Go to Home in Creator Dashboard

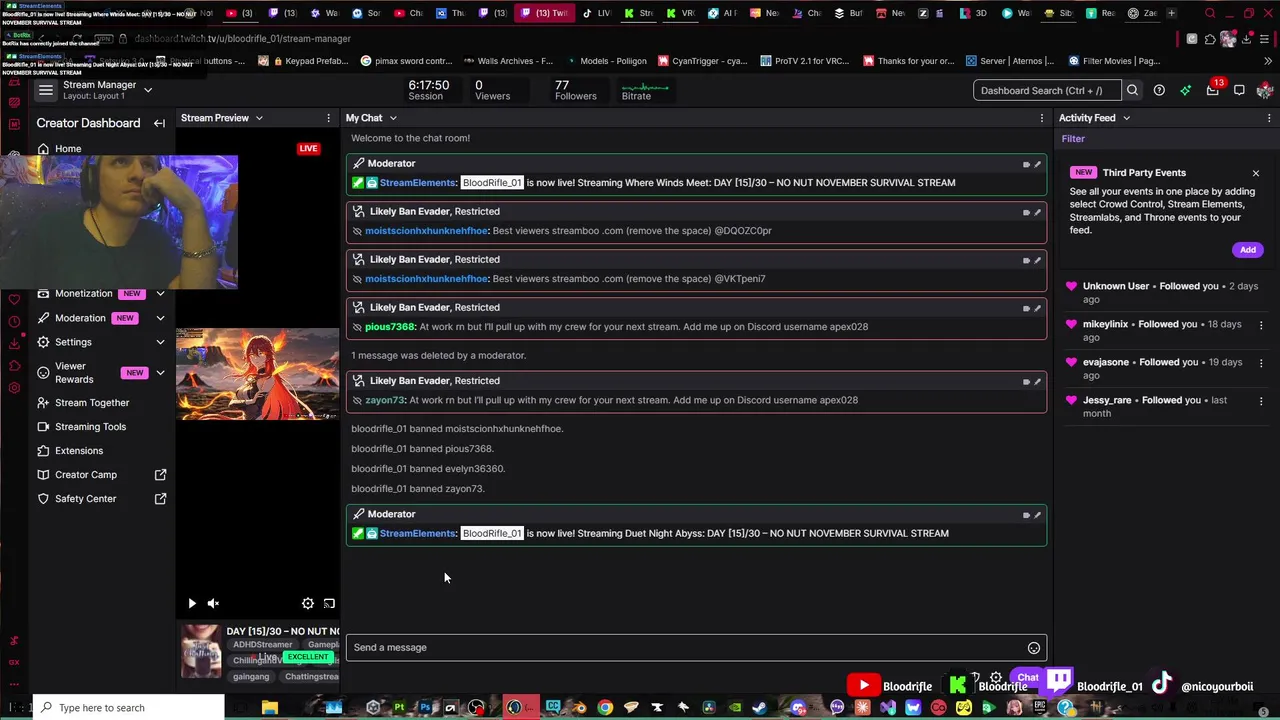tap(68, 149)
